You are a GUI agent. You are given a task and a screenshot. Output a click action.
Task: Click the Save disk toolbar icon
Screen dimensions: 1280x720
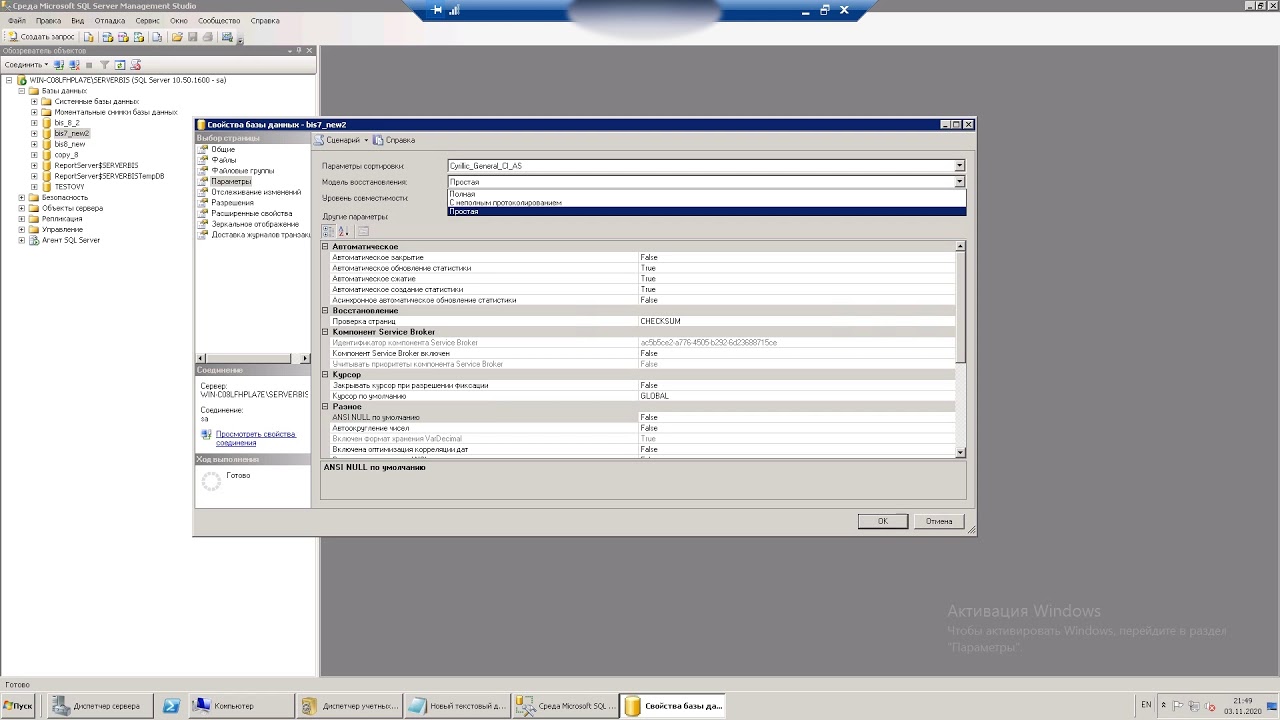click(x=192, y=37)
